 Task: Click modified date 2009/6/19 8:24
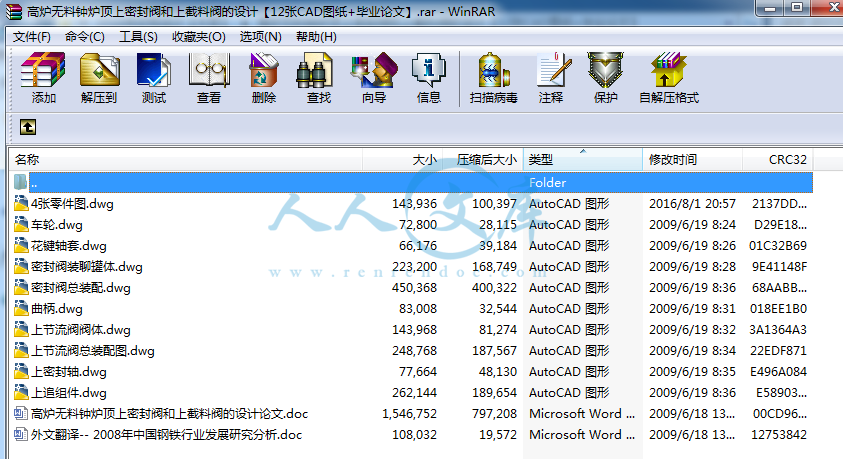coord(692,225)
